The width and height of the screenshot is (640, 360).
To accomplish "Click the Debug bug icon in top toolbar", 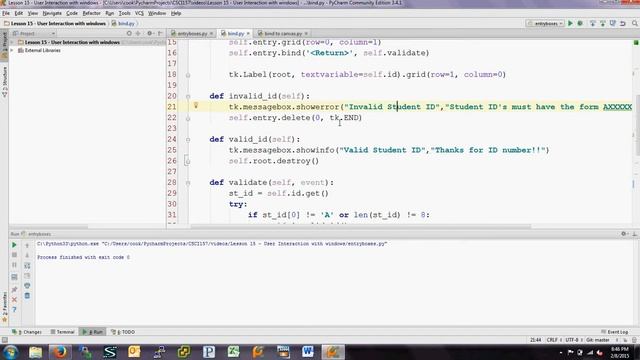I will click(x=580, y=23).
